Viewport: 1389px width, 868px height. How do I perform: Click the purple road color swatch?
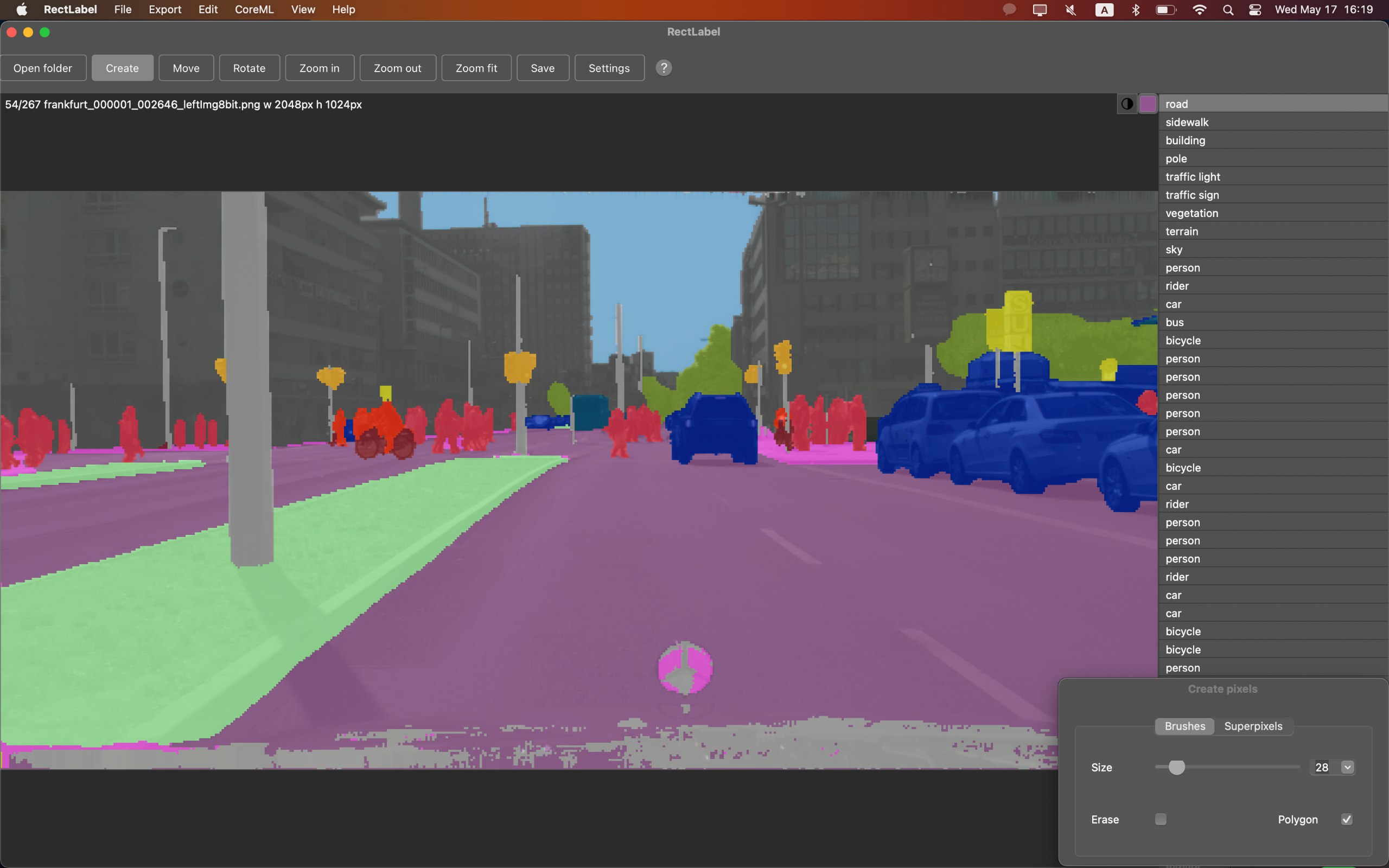(1148, 104)
